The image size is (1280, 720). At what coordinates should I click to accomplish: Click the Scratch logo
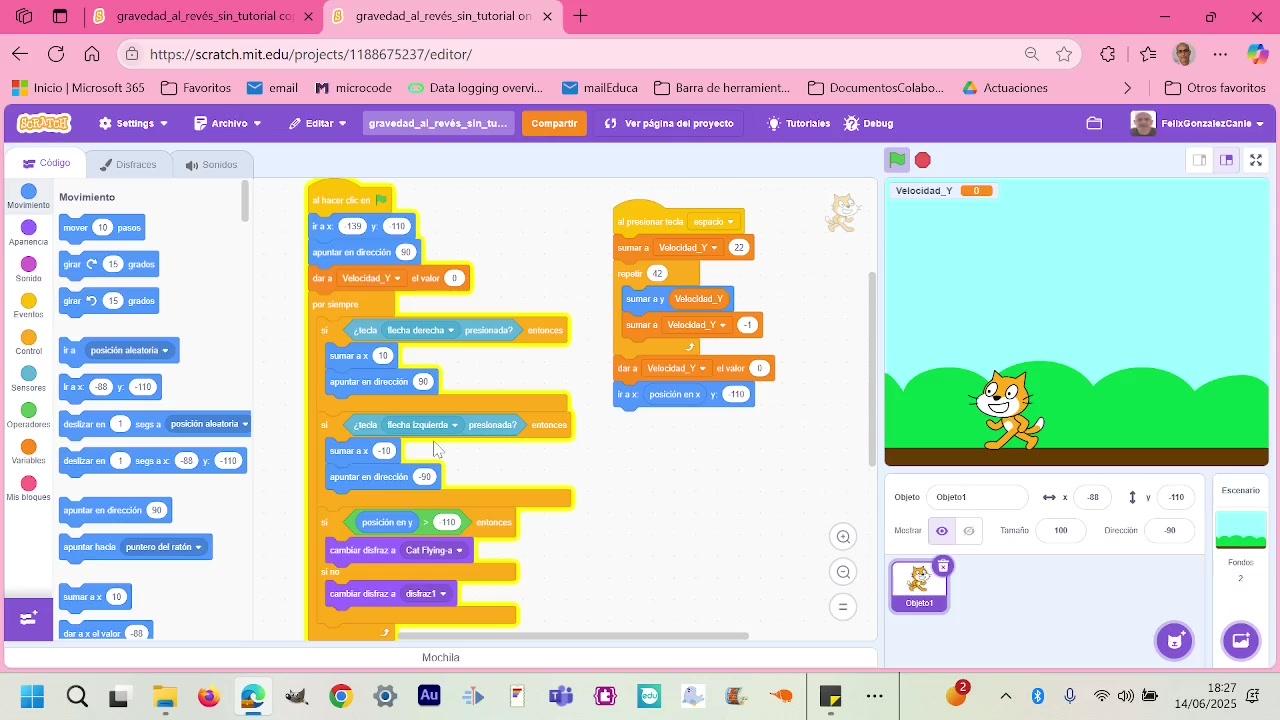44,123
